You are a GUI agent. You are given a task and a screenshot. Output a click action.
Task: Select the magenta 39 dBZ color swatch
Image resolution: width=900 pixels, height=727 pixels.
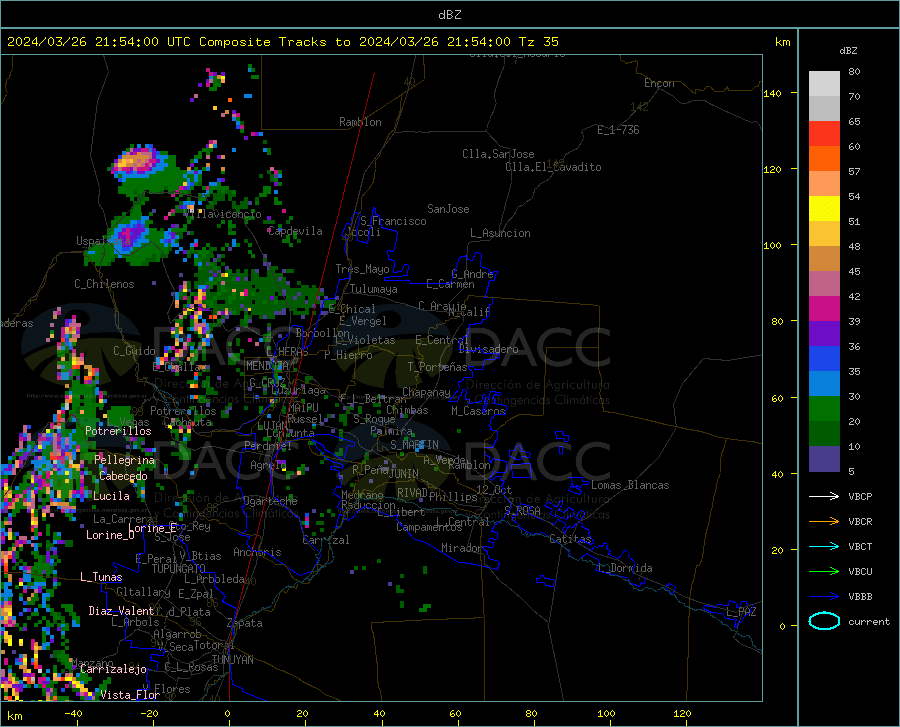click(824, 309)
